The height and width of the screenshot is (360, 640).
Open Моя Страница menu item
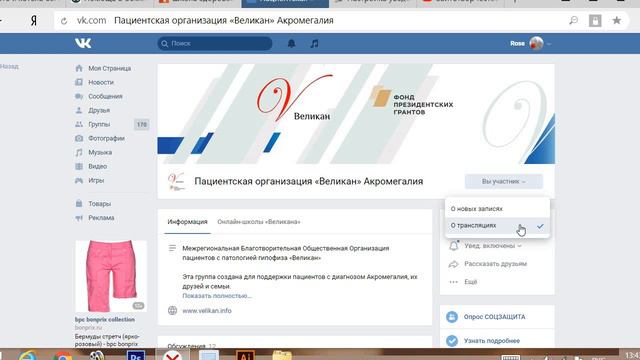(x=110, y=68)
